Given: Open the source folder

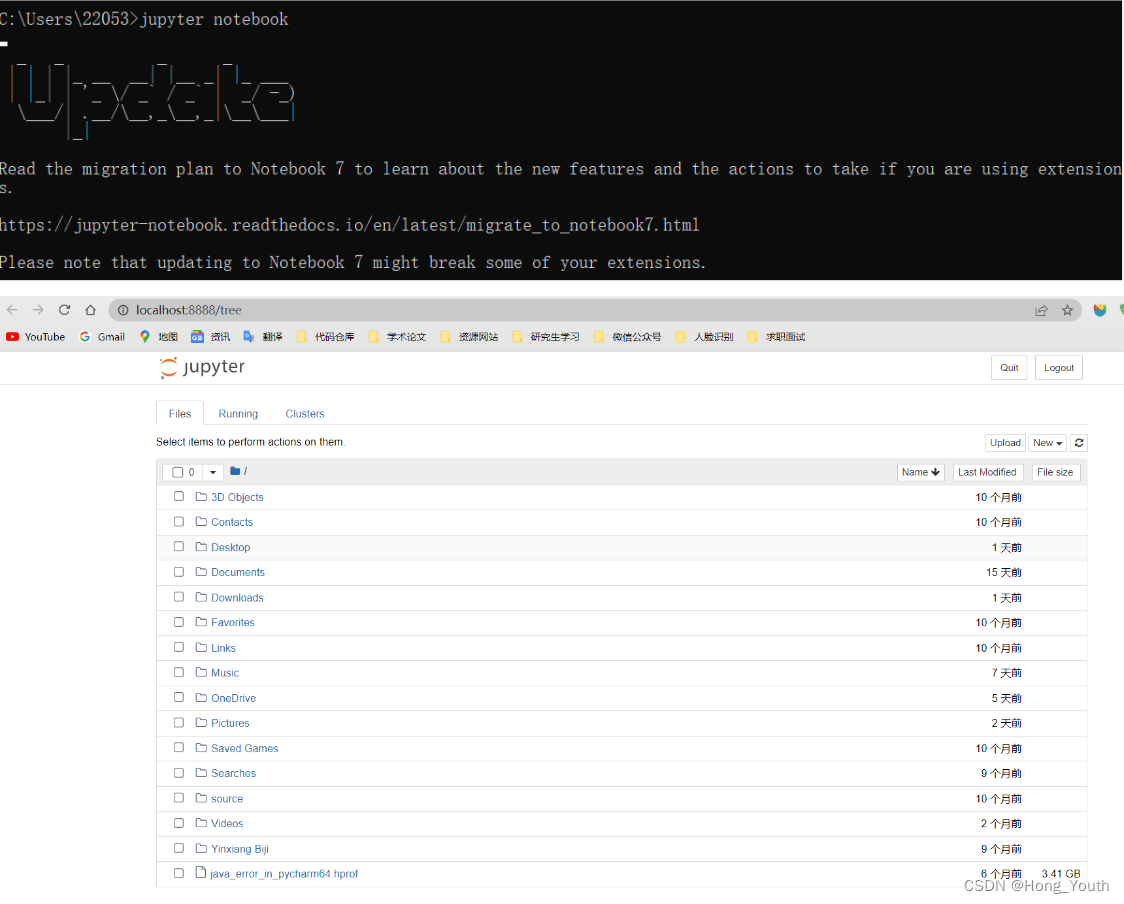Looking at the screenshot, I should coord(227,799).
